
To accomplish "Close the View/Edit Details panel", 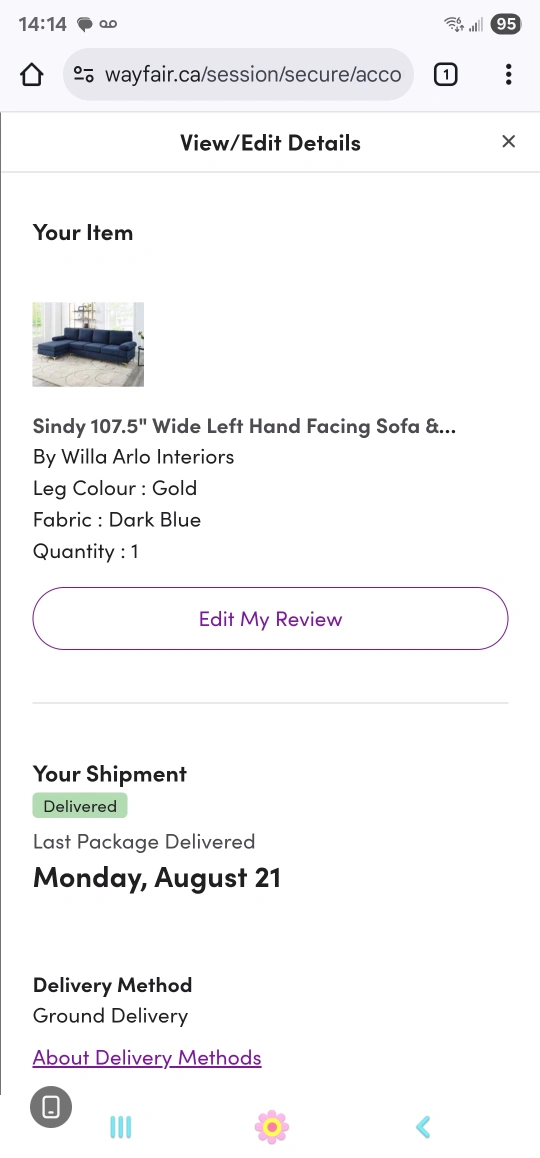I will pyautogui.click(x=508, y=141).
